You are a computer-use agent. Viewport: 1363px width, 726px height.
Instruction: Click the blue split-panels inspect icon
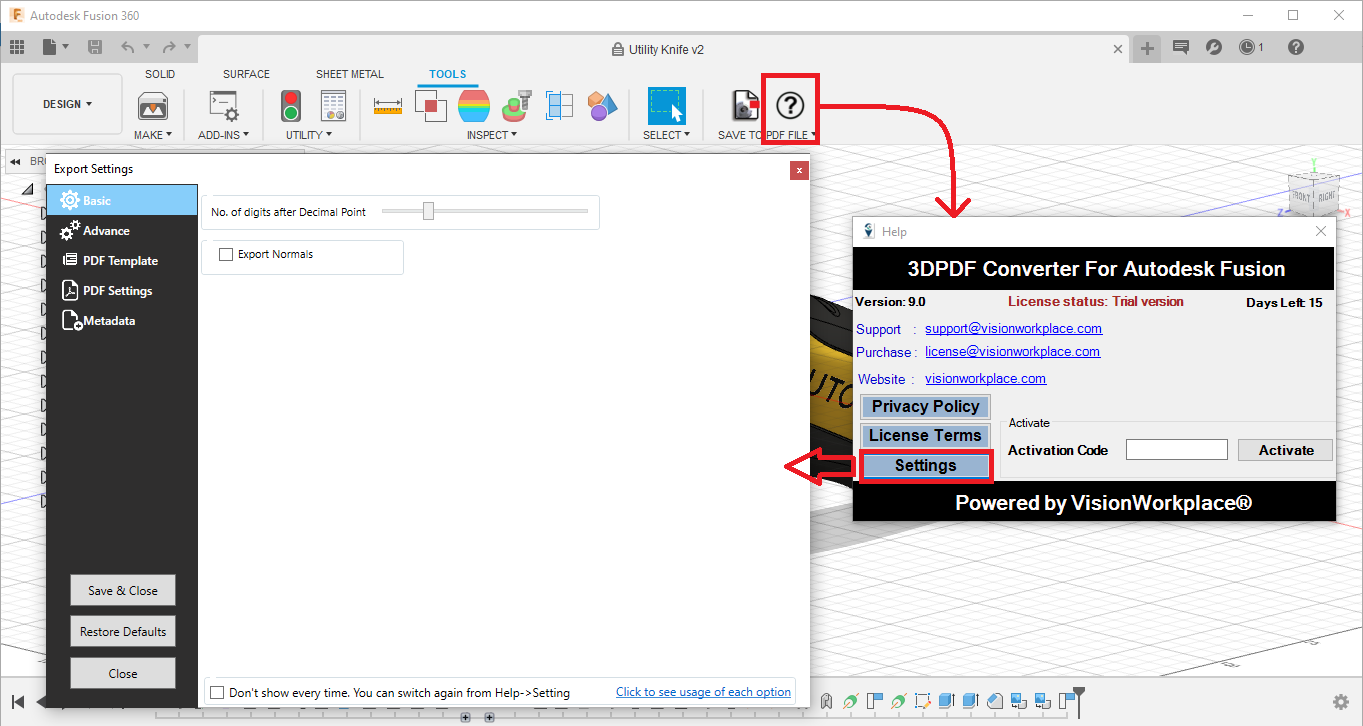(x=560, y=106)
